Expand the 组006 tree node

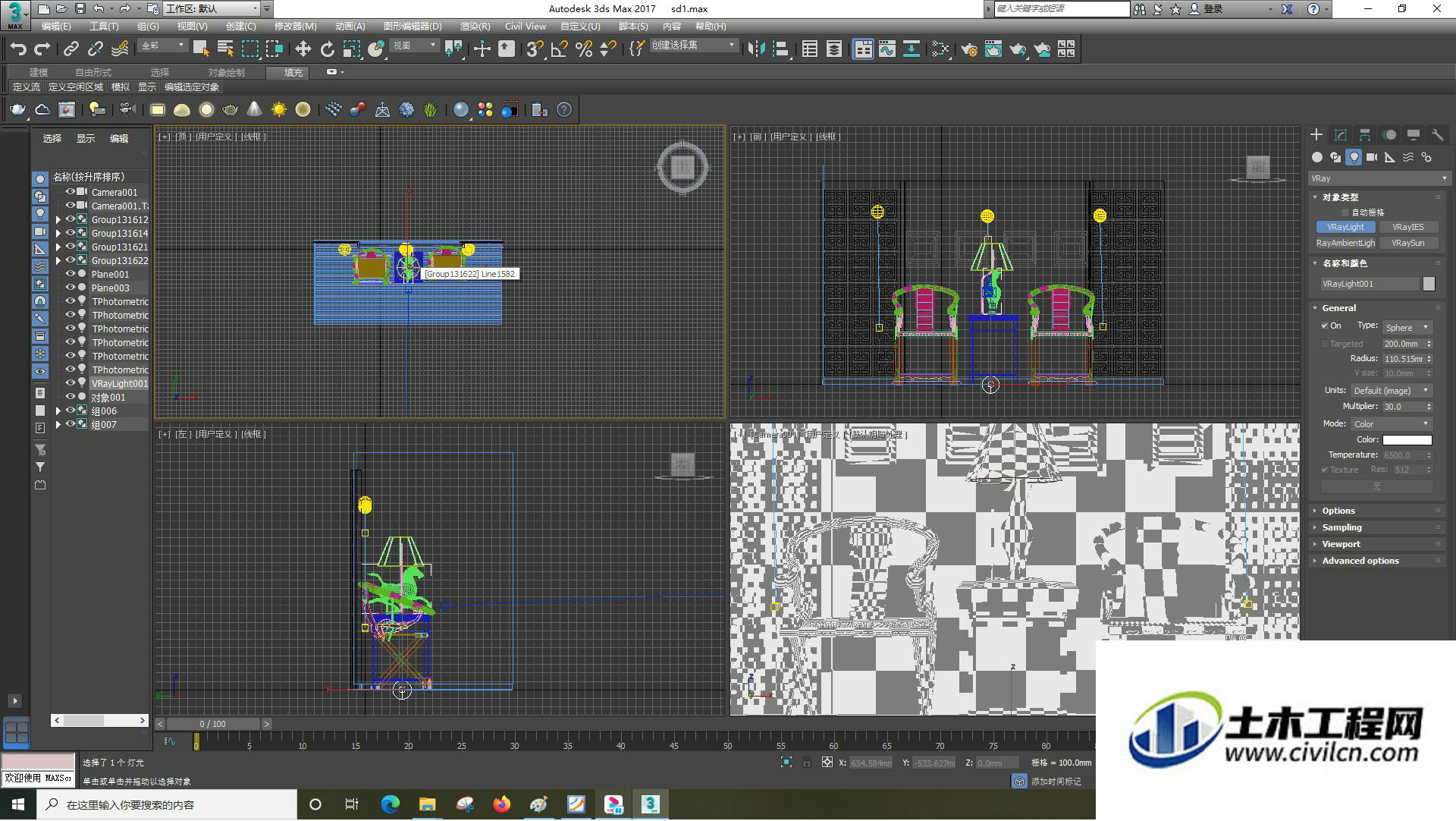click(x=58, y=411)
